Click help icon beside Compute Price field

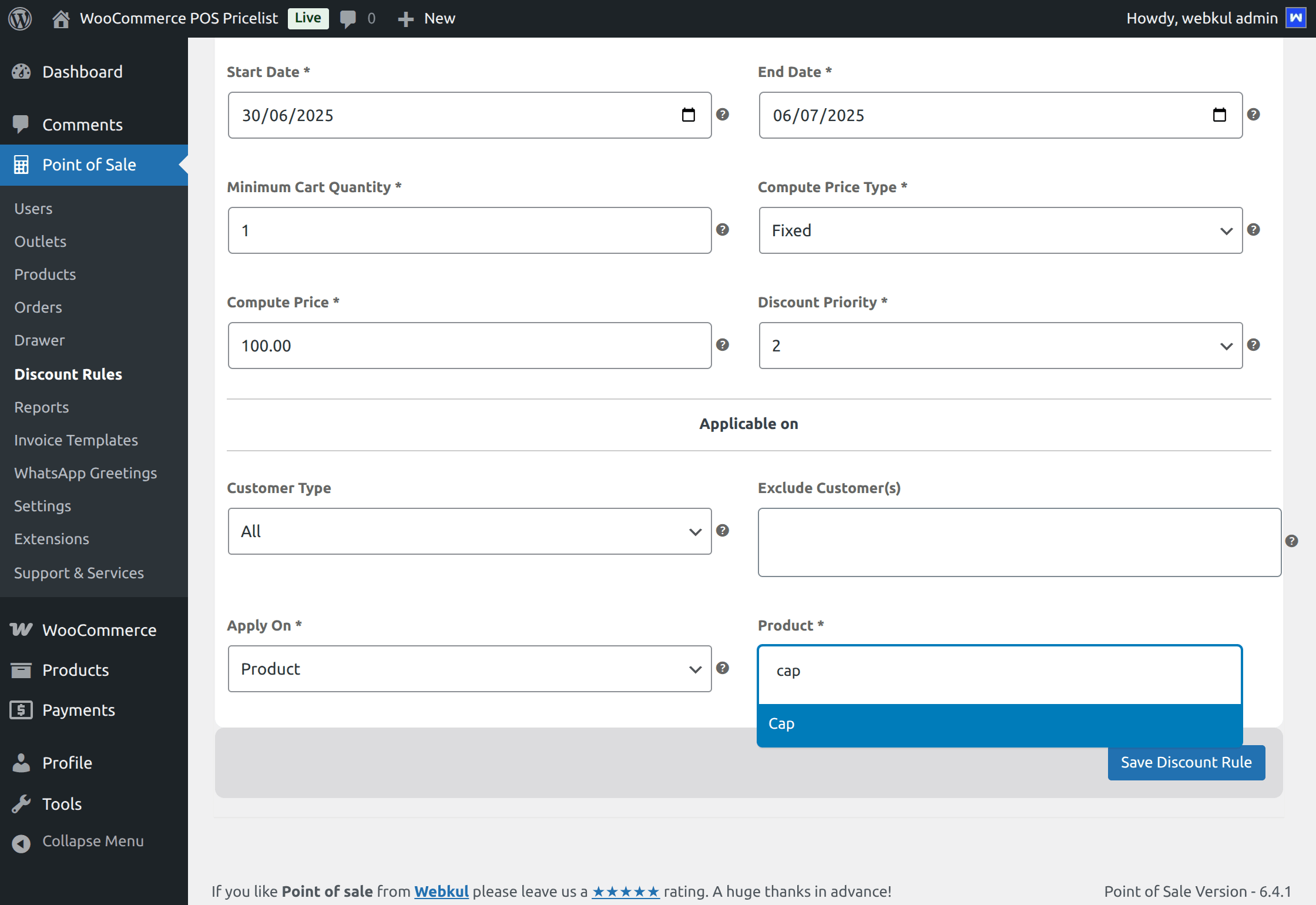(723, 345)
